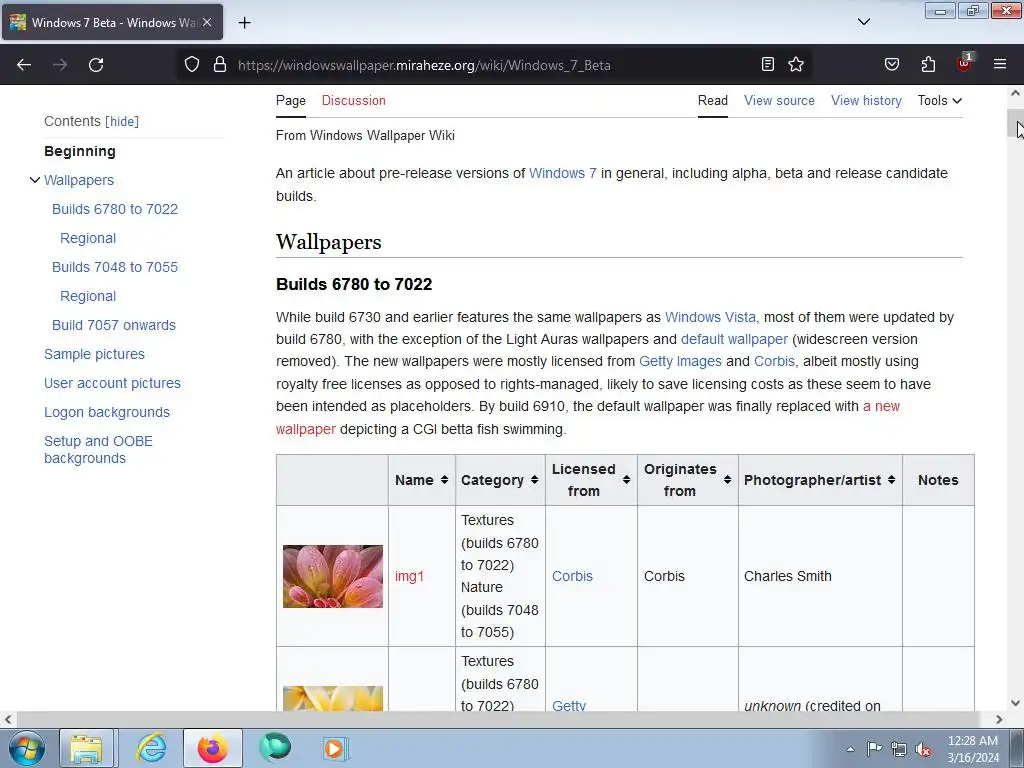
Task: Click the vertical page scrollbar thumb
Action: [x=1015, y=124]
